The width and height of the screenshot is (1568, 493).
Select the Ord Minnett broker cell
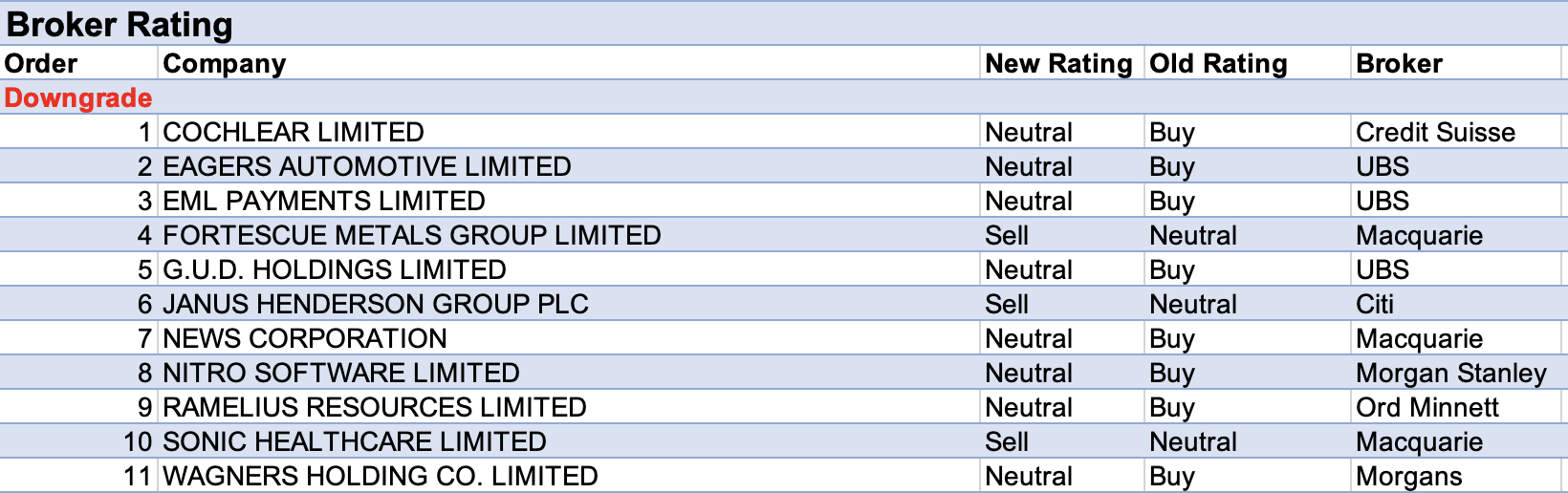pyautogui.click(x=1426, y=407)
